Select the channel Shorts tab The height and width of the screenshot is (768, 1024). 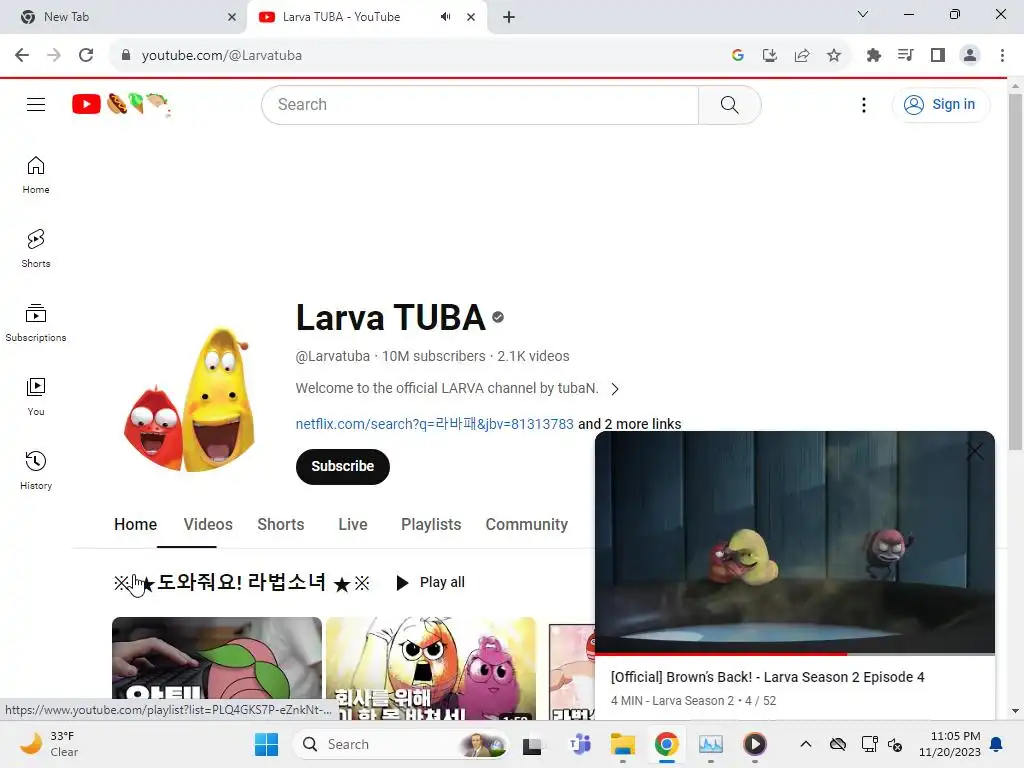tap(281, 524)
